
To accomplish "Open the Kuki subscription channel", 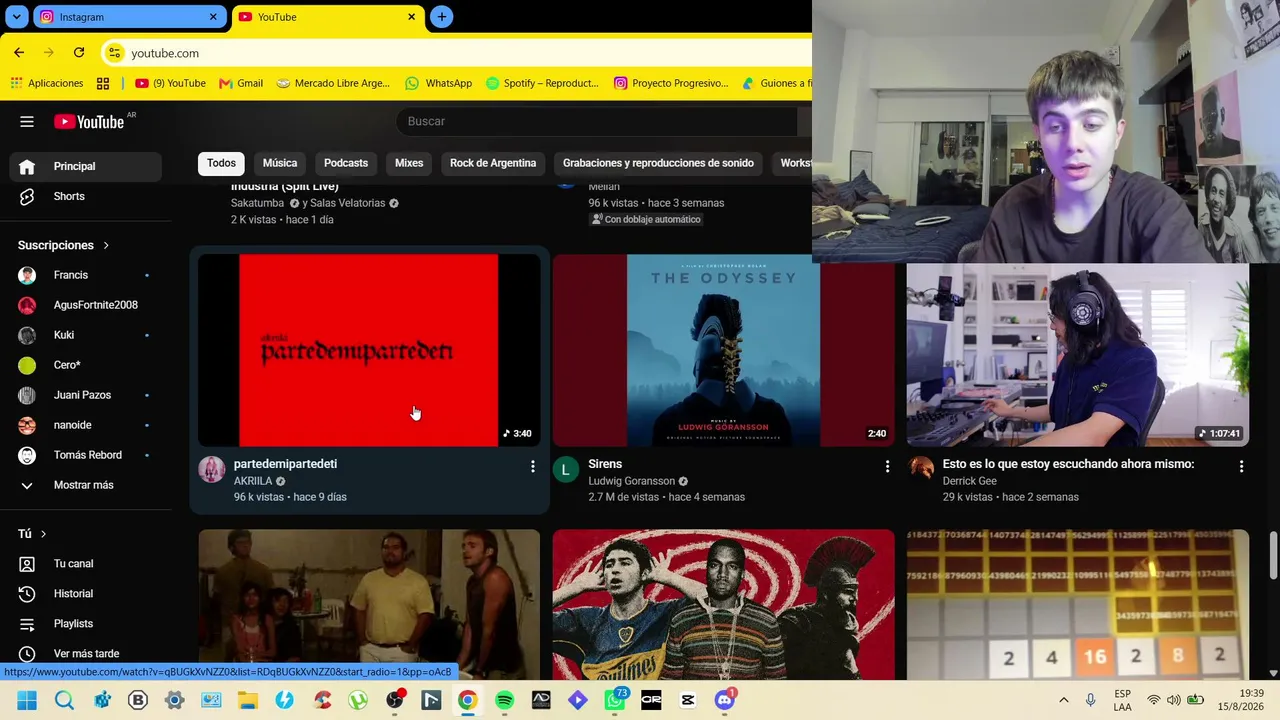I will [85, 335].
